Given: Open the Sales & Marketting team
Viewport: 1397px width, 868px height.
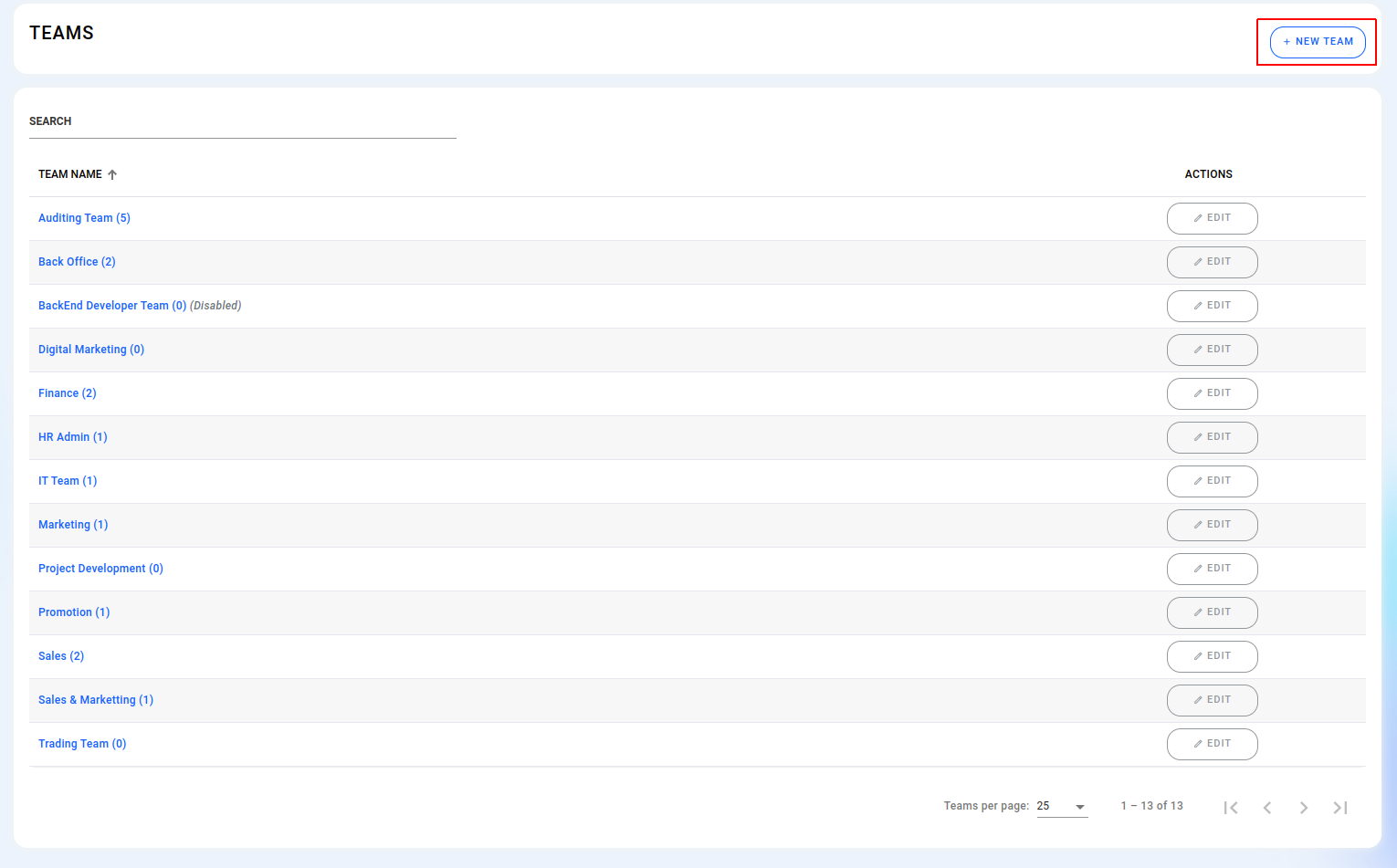Looking at the screenshot, I should [x=95, y=700].
